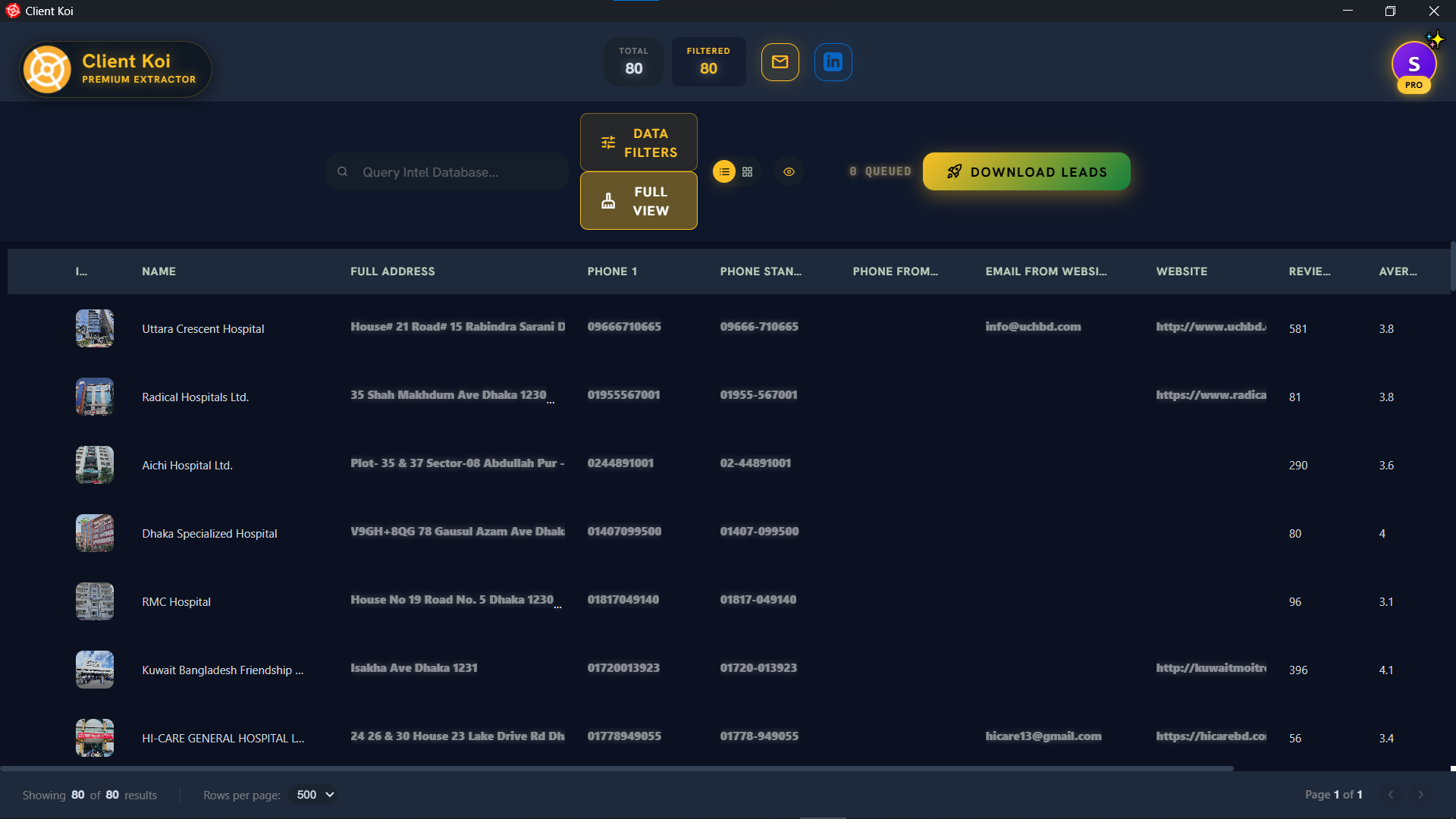
Task: Click address 35 Shah Makhdum Ave Dhaka 1230
Action: pos(448,395)
